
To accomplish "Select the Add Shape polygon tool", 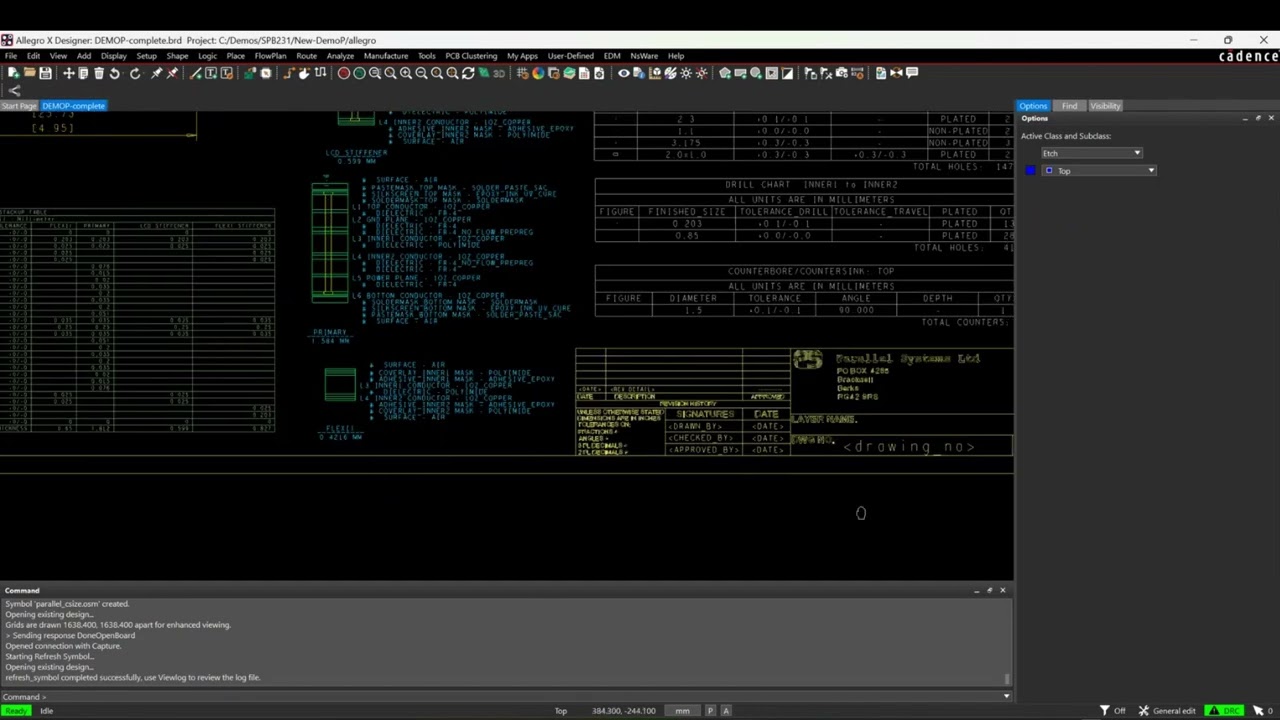I will pyautogui.click(x=725, y=73).
